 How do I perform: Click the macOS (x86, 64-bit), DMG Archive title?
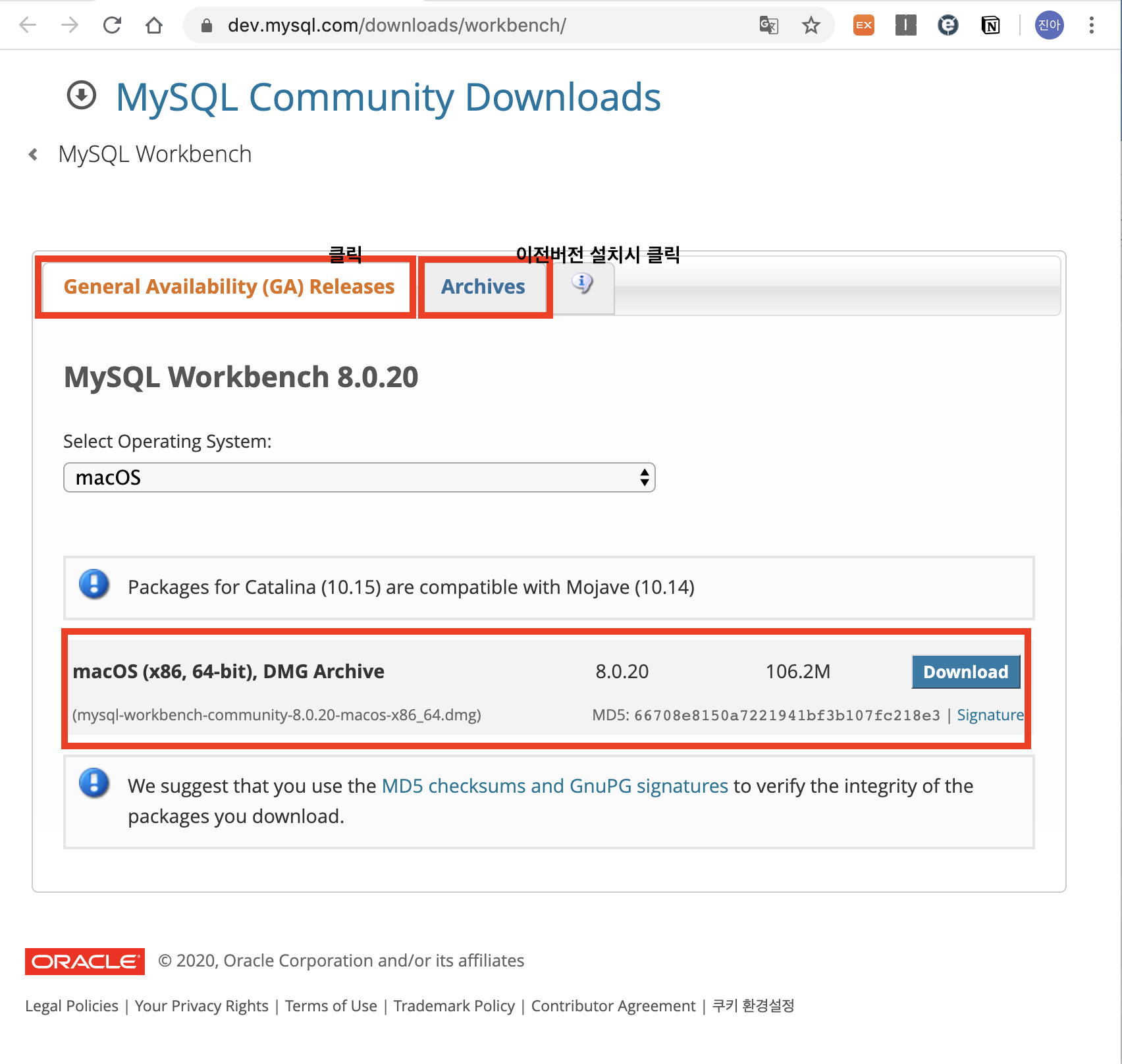(228, 672)
